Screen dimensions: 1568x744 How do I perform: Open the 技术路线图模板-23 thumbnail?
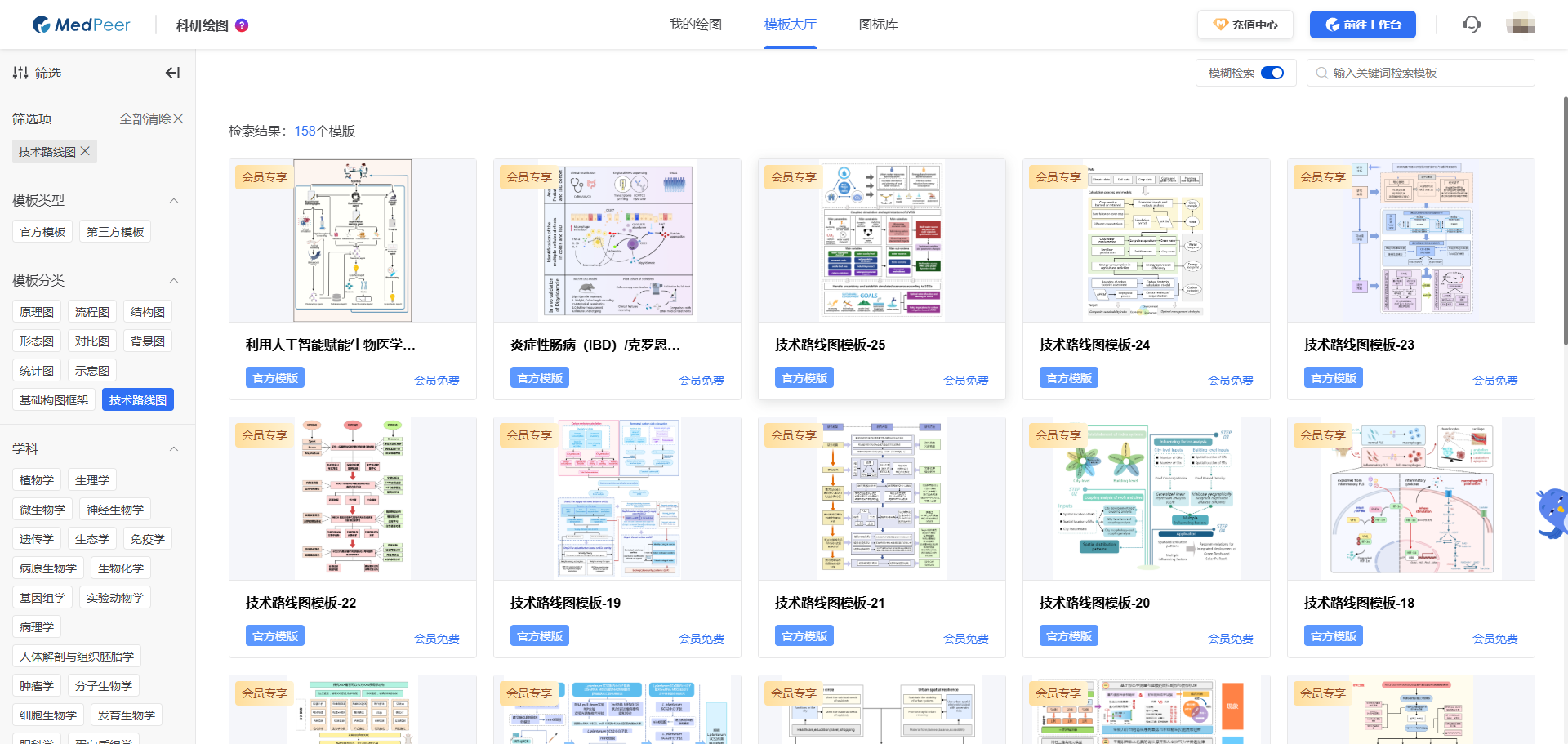coord(1411,240)
